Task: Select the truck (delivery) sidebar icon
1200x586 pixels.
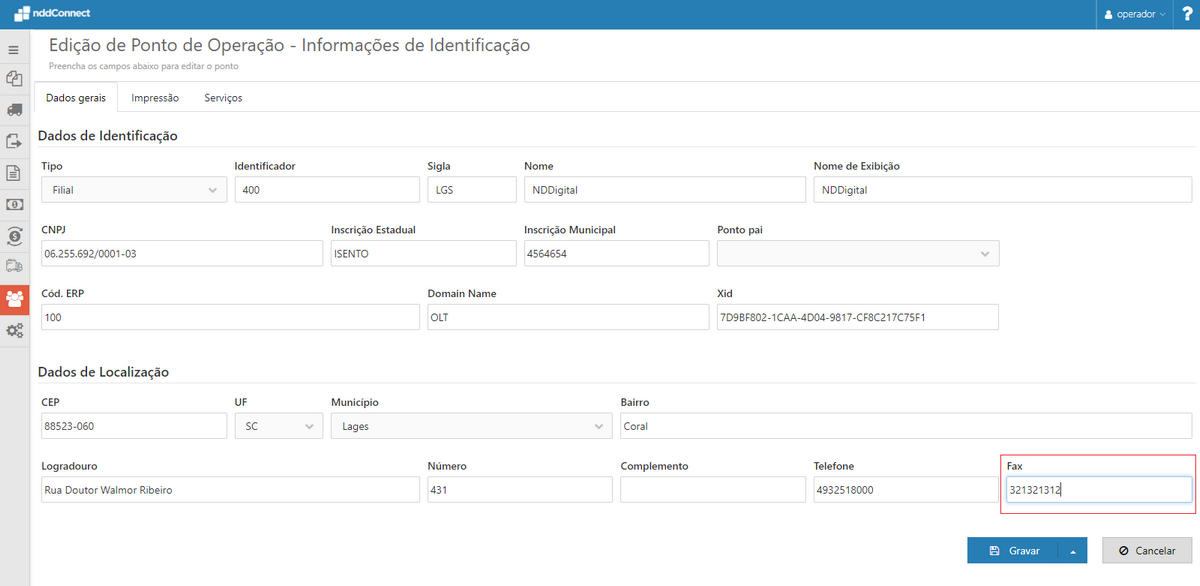Action: [13, 110]
